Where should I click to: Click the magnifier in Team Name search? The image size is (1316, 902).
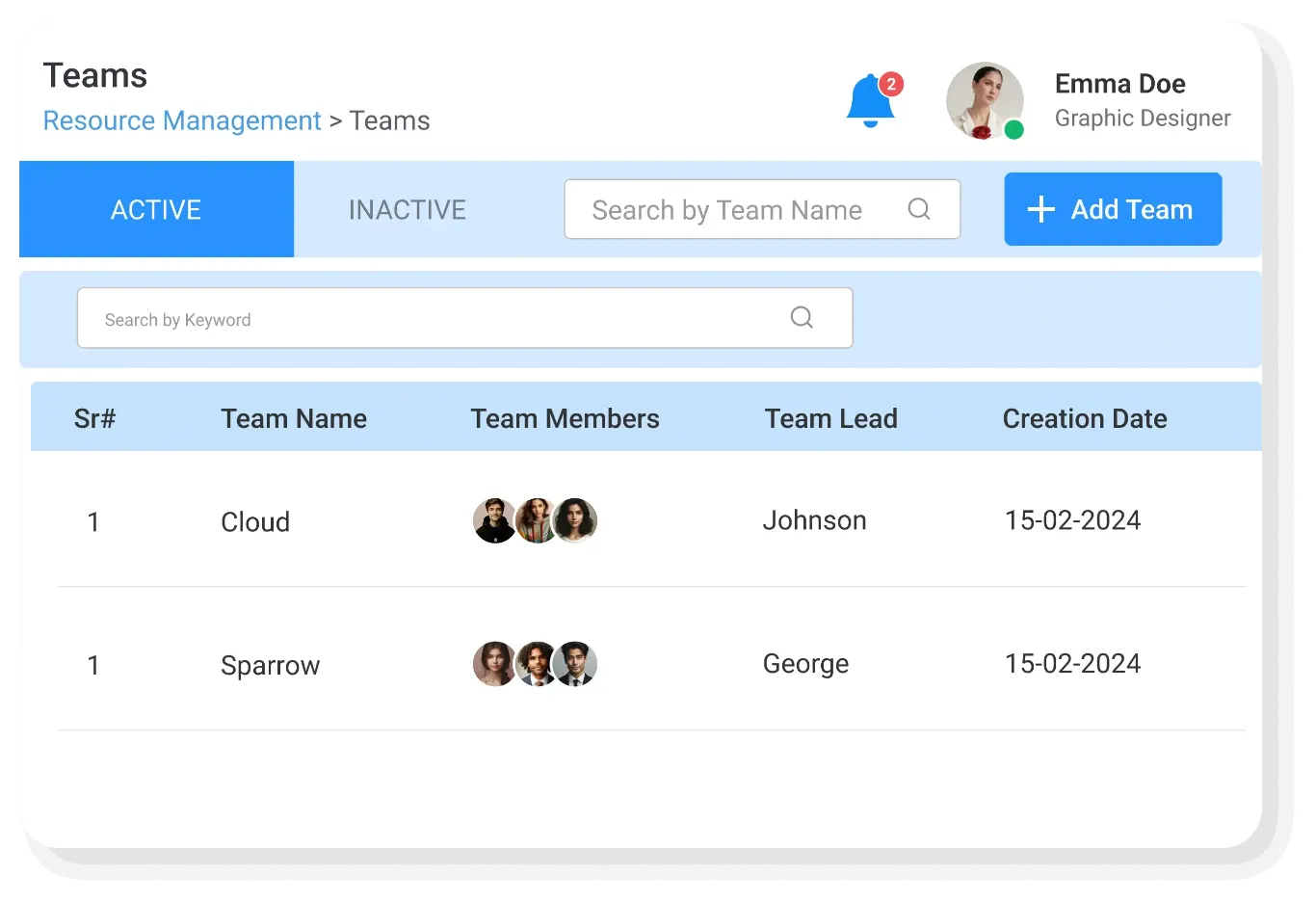[x=919, y=209]
